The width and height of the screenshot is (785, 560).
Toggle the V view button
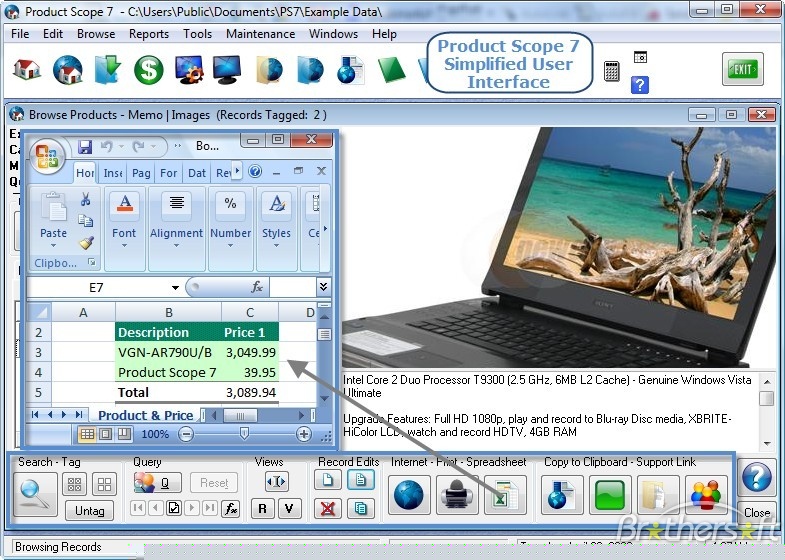point(289,508)
